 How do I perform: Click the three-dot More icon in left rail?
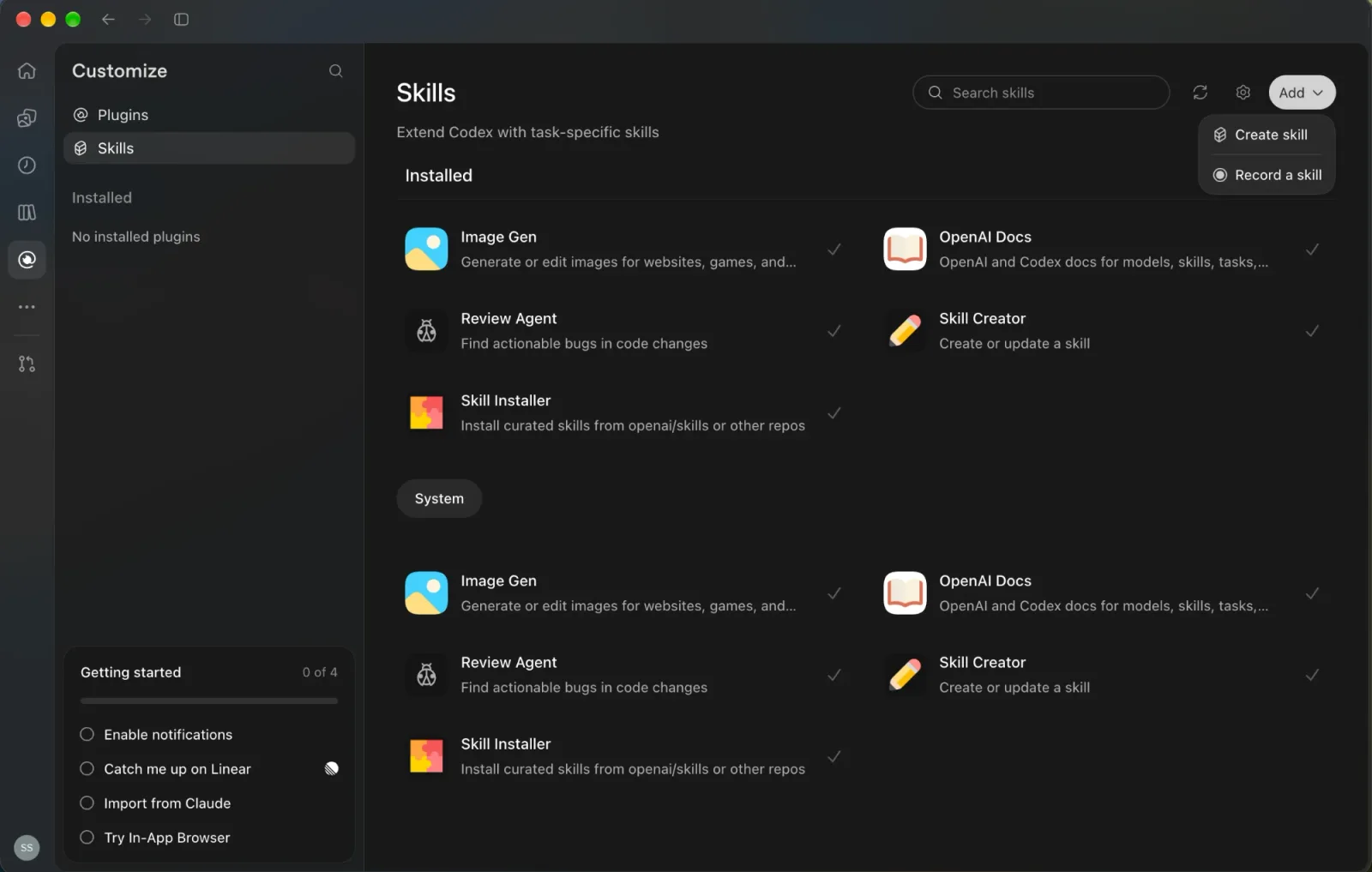click(x=27, y=306)
